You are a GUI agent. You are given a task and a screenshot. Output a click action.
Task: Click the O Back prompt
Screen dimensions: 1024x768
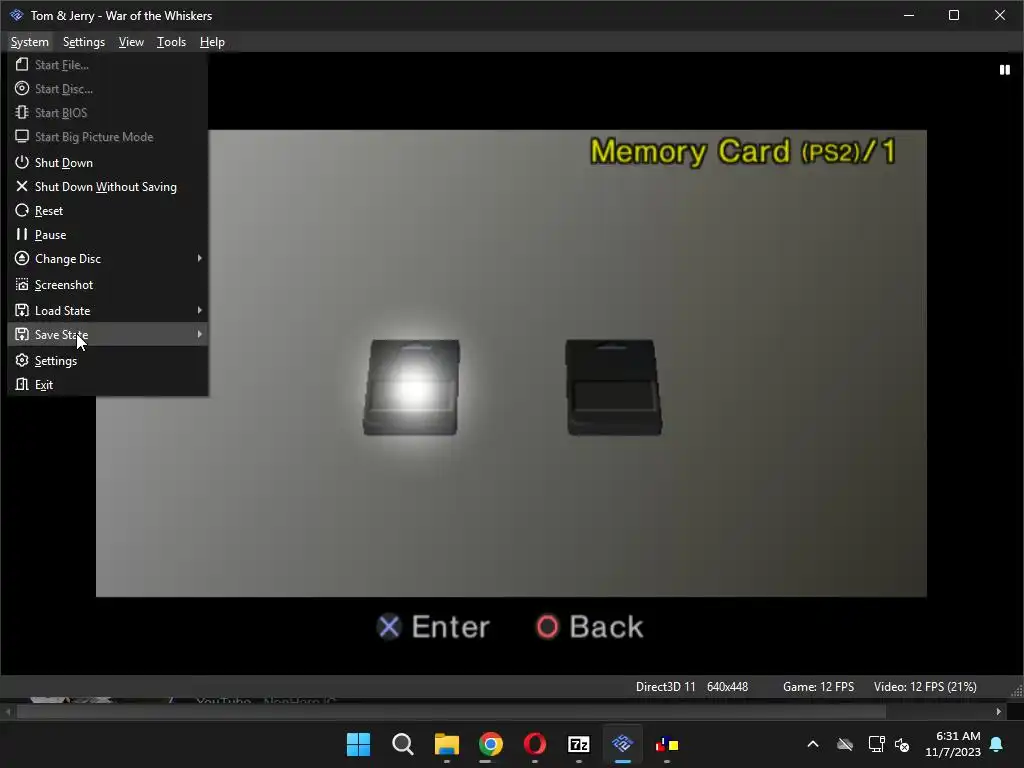click(x=590, y=627)
